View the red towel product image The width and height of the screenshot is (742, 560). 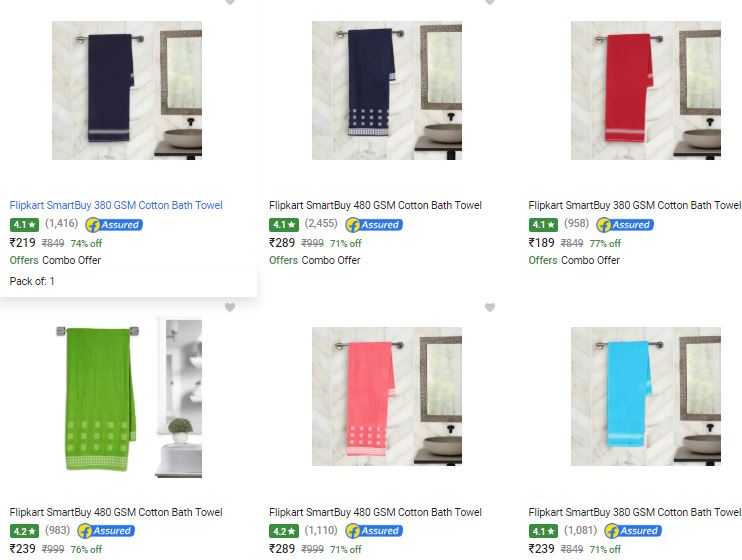[646, 90]
